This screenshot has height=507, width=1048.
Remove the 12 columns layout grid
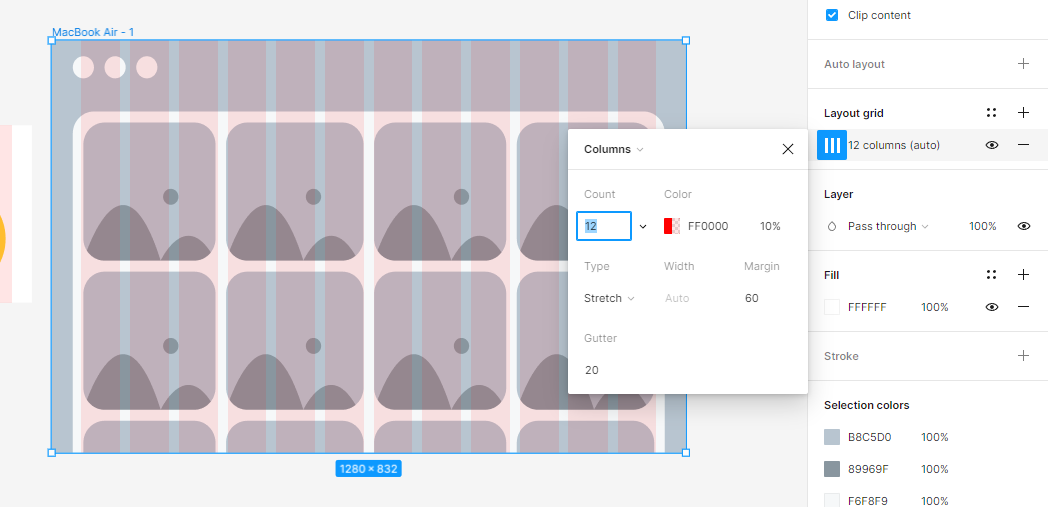1023,145
